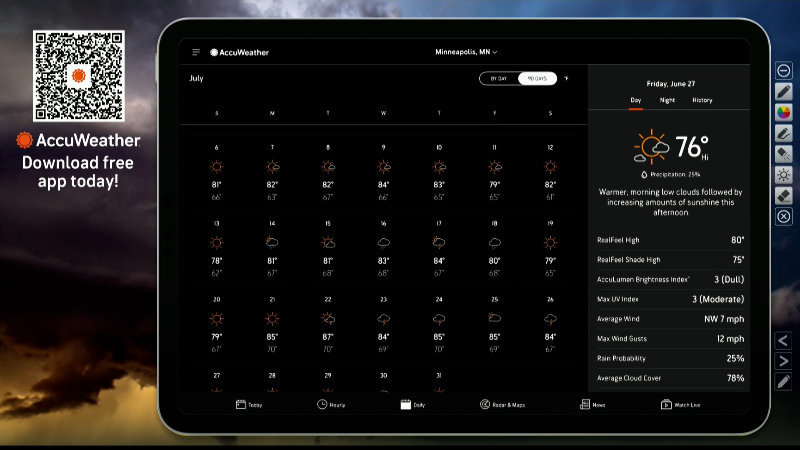Image resolution: width=800 pixels, height=450 pixels.
Task: Click the AccuLumen Brightness Index row
Action: click(x=670, y=280)
